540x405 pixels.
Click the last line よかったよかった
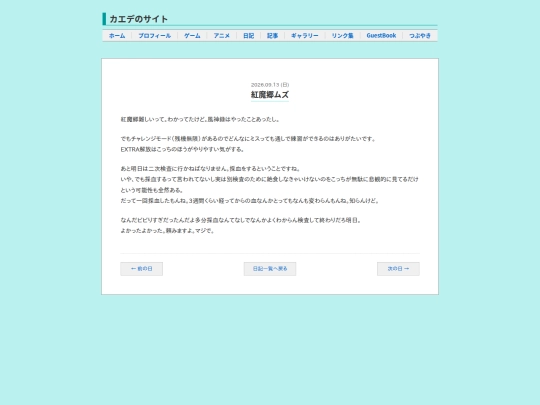168,231
